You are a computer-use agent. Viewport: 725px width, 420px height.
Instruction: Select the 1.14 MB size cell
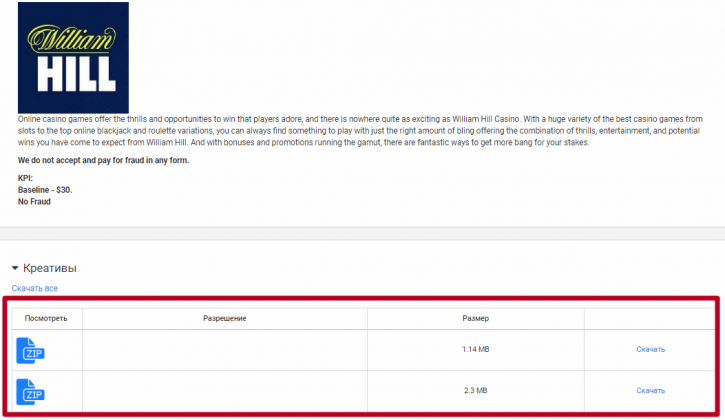point(476,349)
